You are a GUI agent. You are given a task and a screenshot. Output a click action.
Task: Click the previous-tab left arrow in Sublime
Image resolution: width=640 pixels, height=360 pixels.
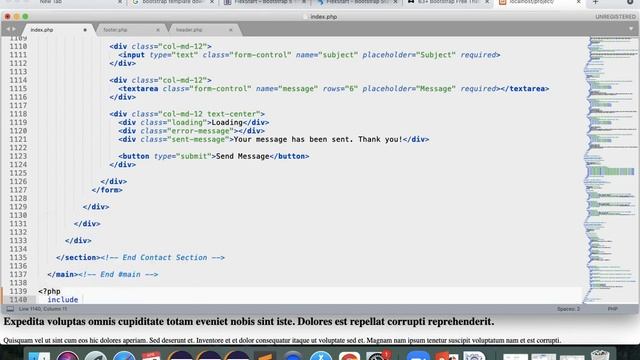click(x=7, y=29)
